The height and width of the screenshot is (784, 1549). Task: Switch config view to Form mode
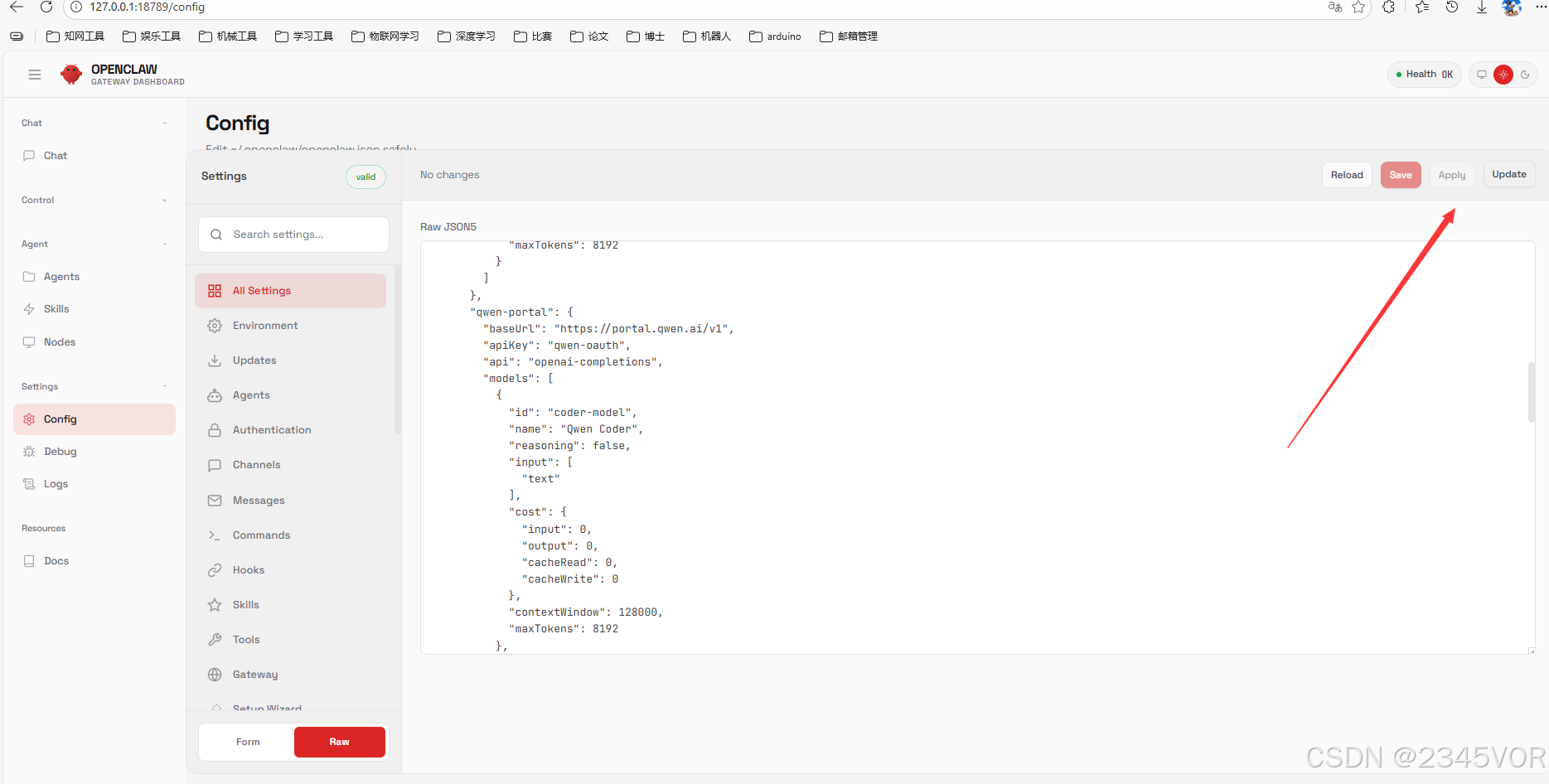pyautogui.click(x=248, y=742)
